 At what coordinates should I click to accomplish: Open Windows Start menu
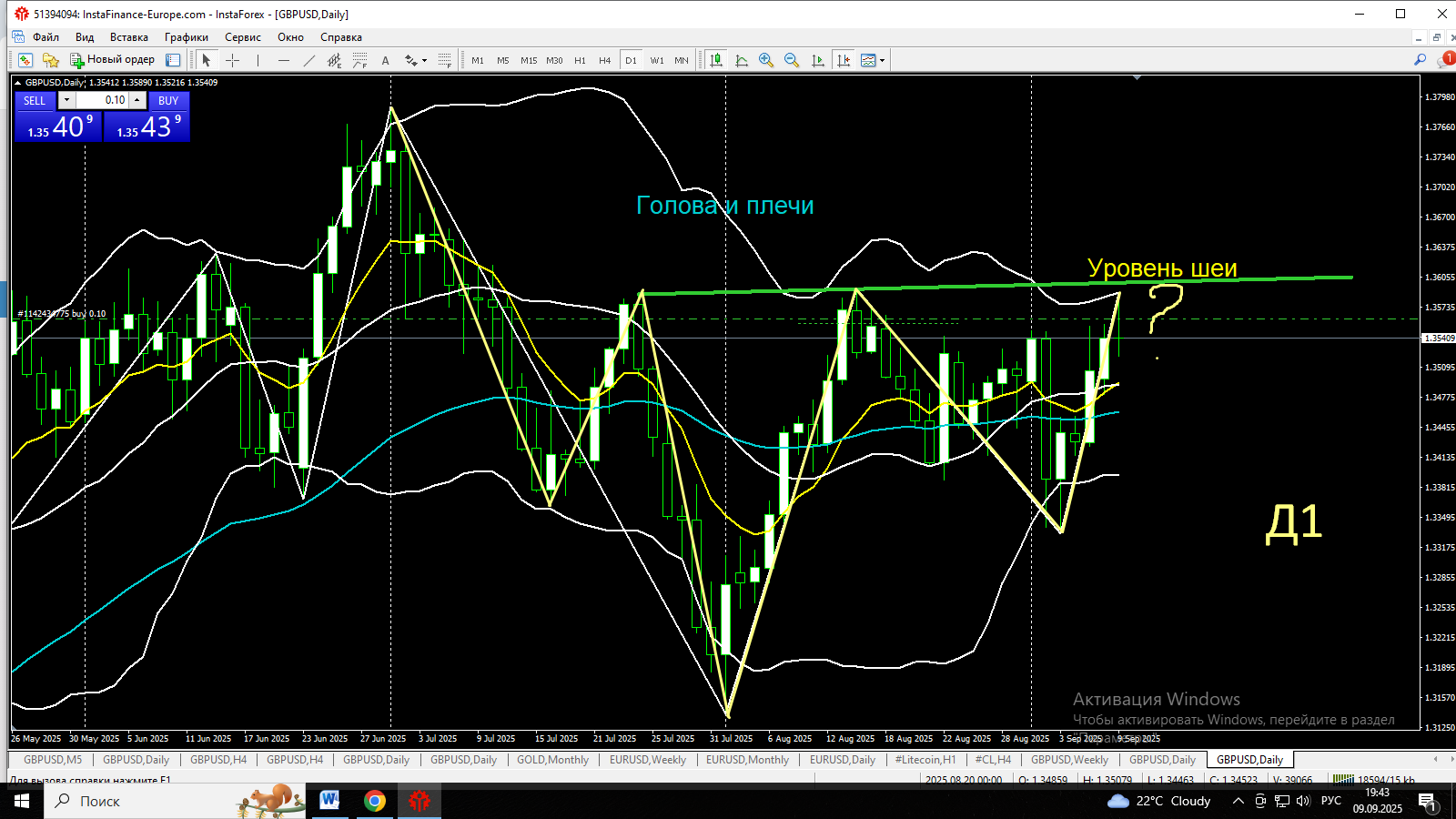pos(22,801)
